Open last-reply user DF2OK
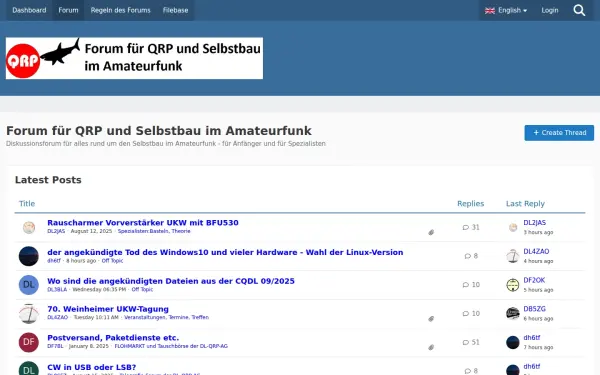This screenshot has width=600, height=375. [x=534, y=280]
